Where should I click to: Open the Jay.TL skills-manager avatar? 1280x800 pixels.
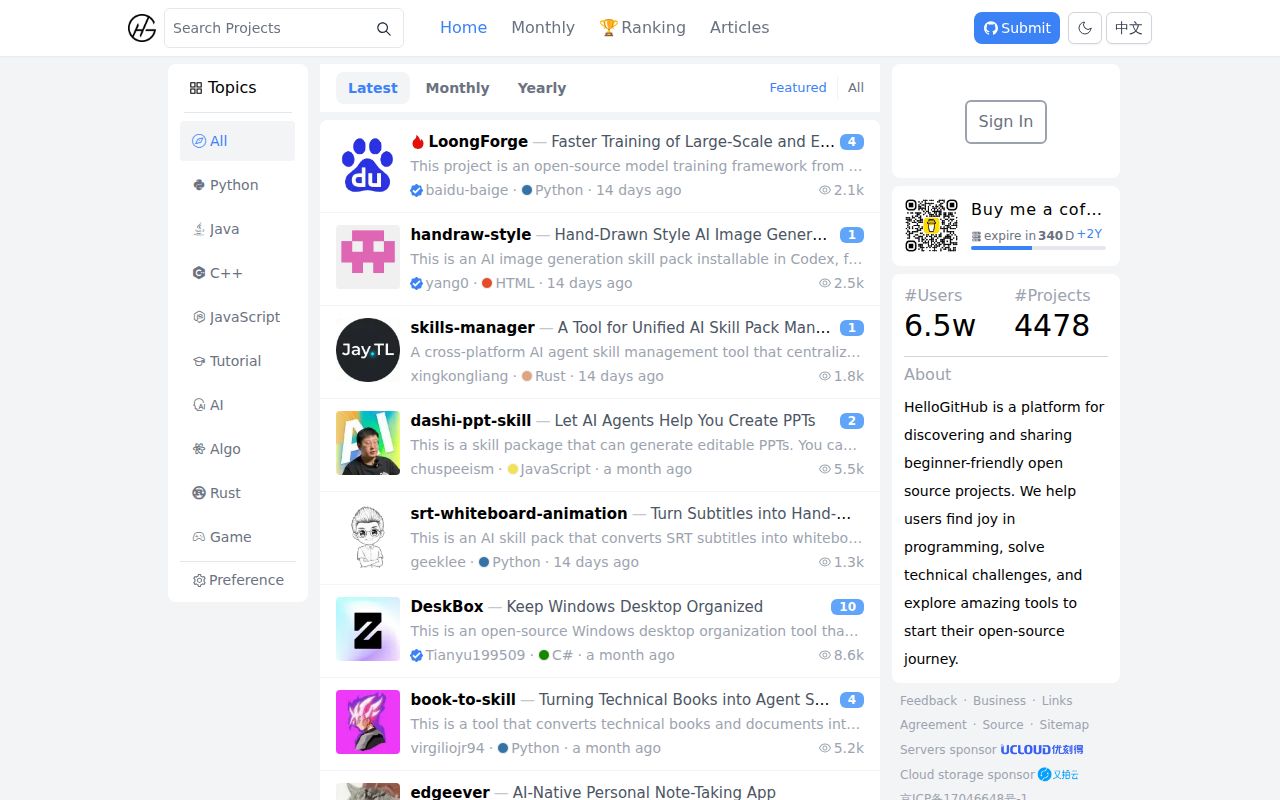coord(368,350)
